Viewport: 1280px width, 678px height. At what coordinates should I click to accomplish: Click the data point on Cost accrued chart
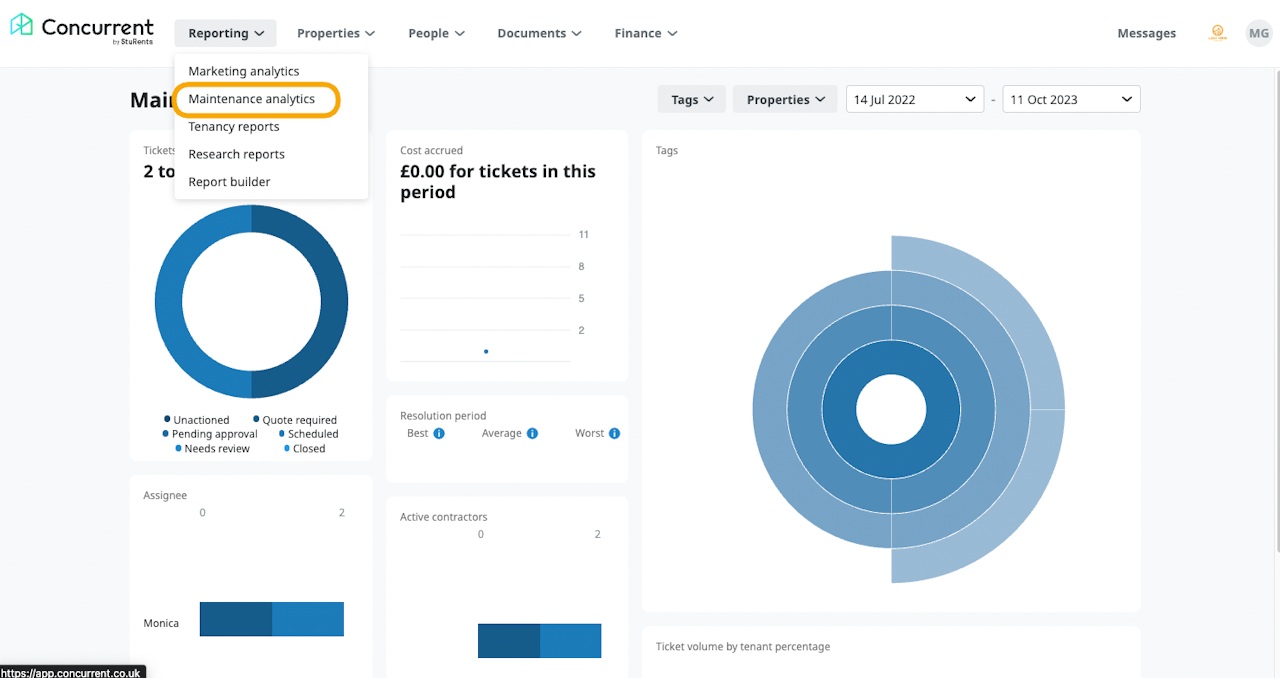coord(486,351)
